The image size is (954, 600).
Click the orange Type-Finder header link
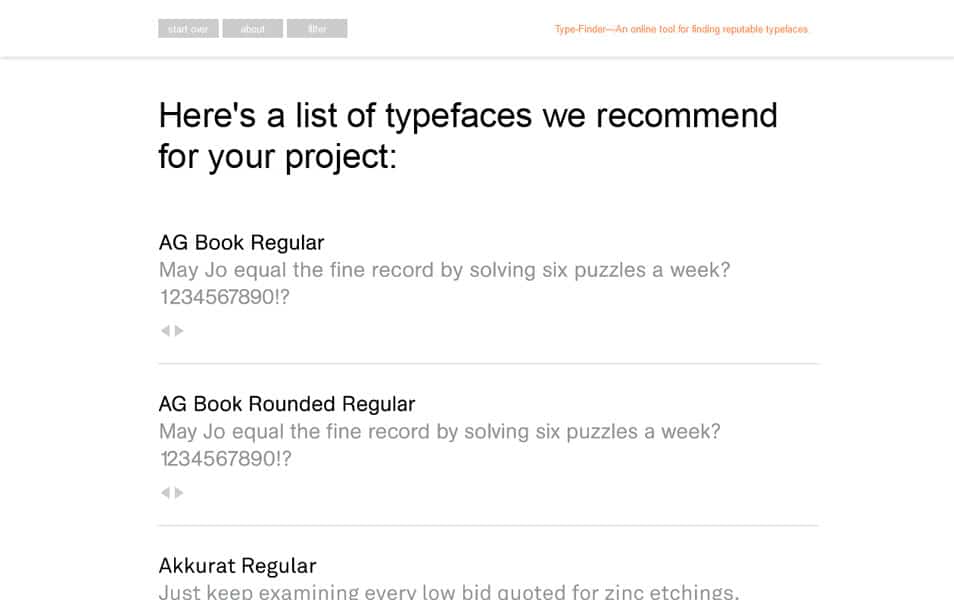click(x=681, y=29)
